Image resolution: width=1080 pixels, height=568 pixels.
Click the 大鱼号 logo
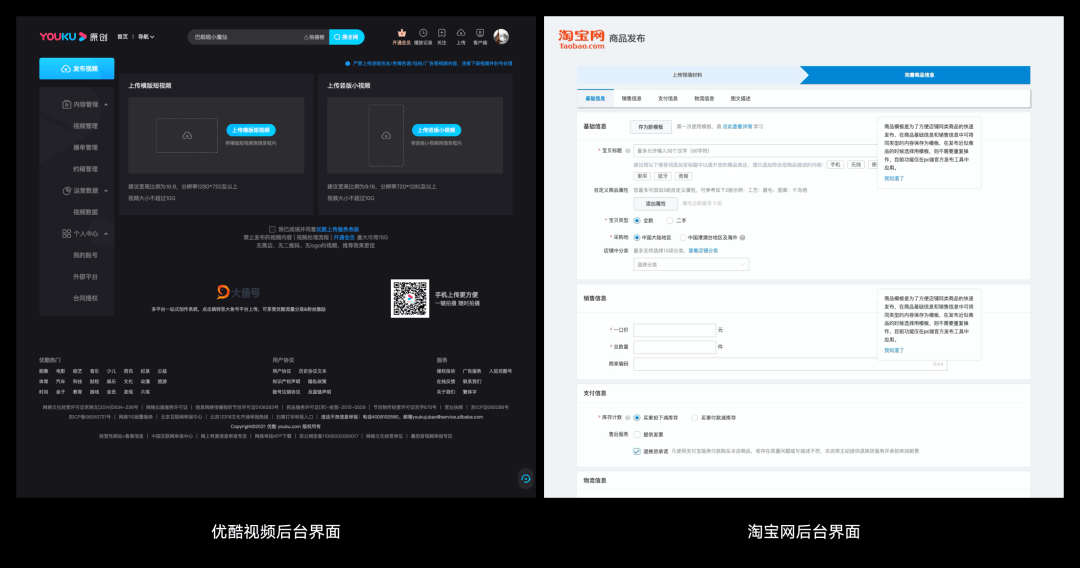pyautogui.click(x=238, y=292)
